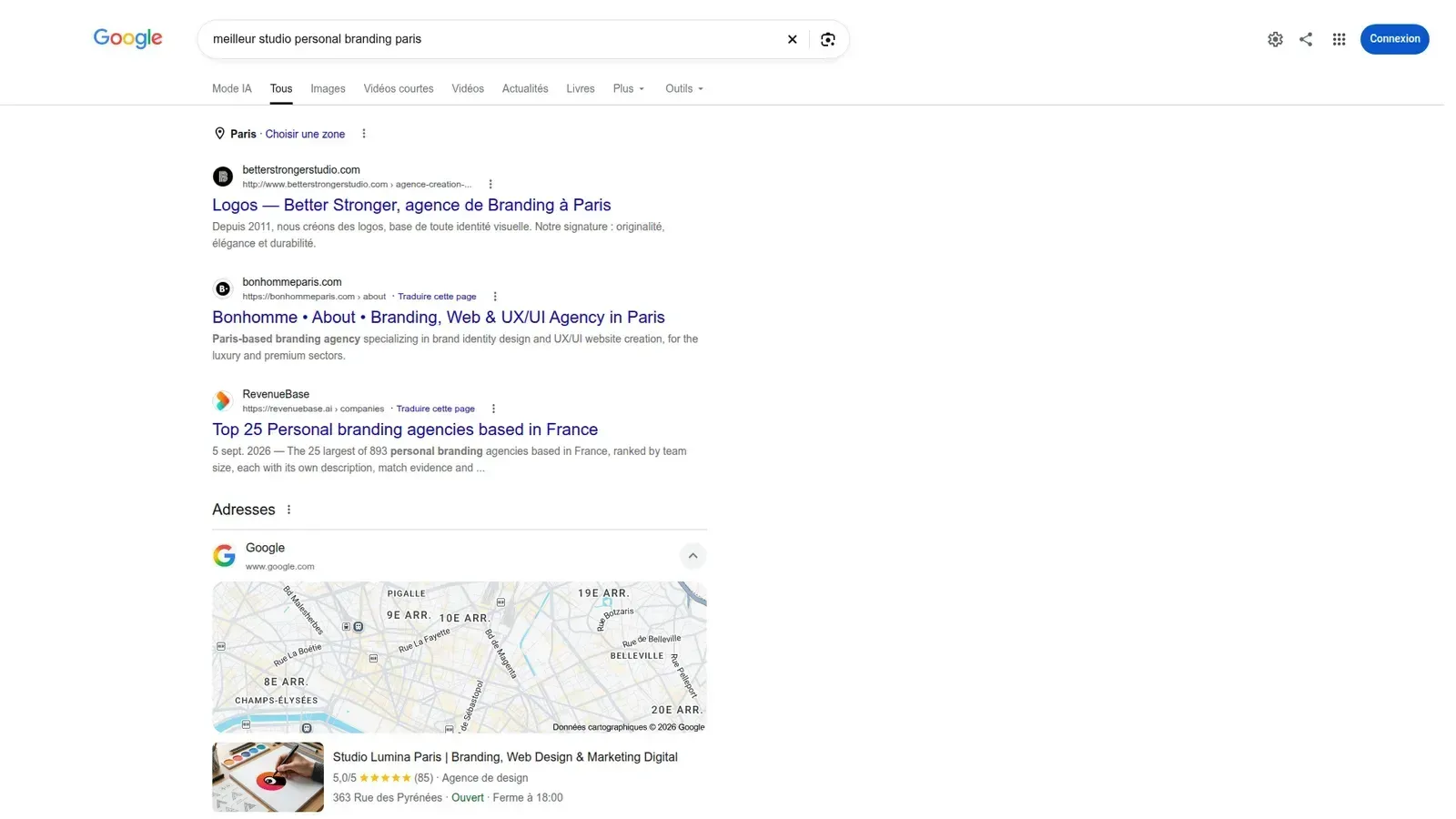Click the betterstrongerstudio.com favicon
1456x819 pixels.
tap(223, 177)
